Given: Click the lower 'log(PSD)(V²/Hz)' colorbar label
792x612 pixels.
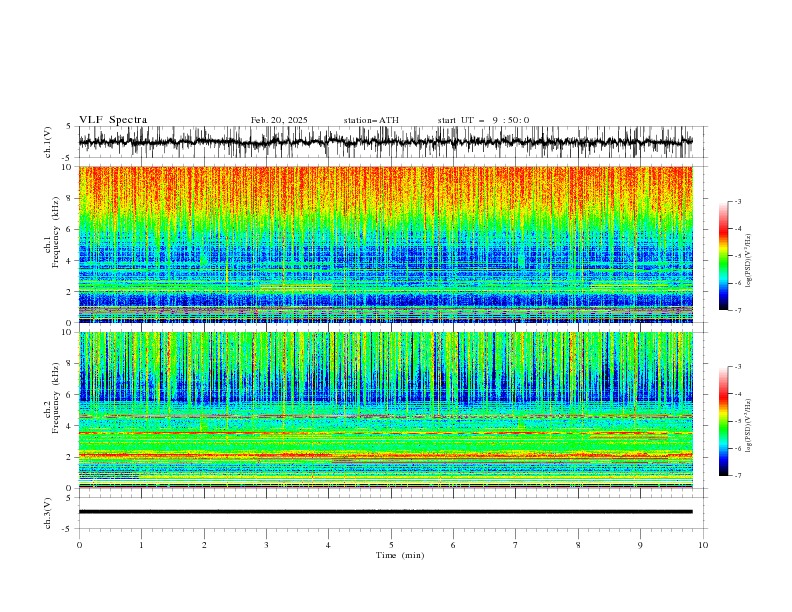Looking at the screenshot, I should [x=748, y=425].
